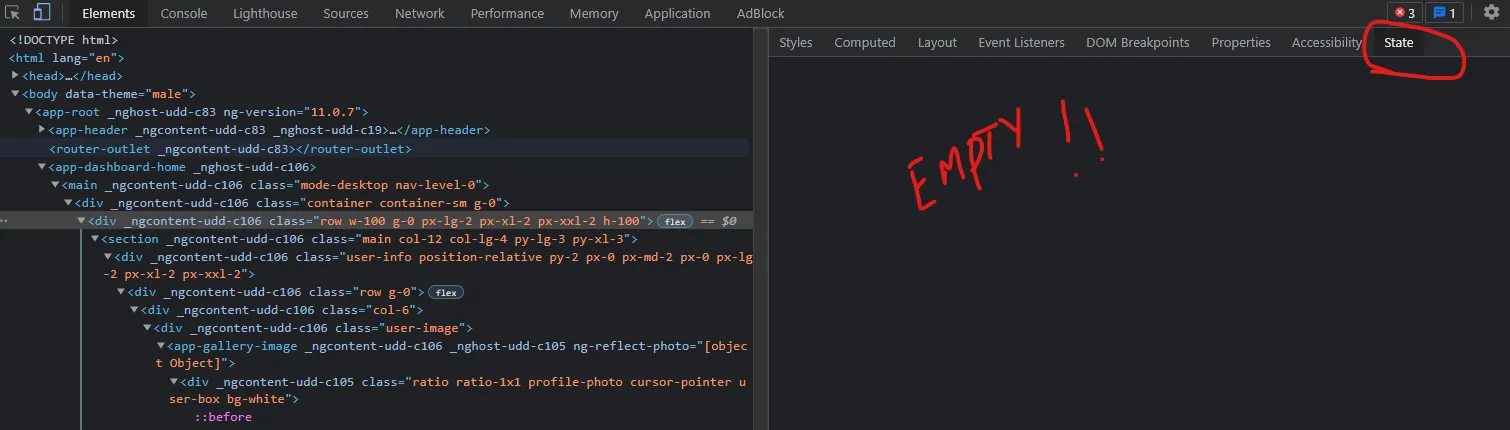The image size is (1510, 430).
Task: Open DevTools settings gear
Action: tap(1491, 13)
